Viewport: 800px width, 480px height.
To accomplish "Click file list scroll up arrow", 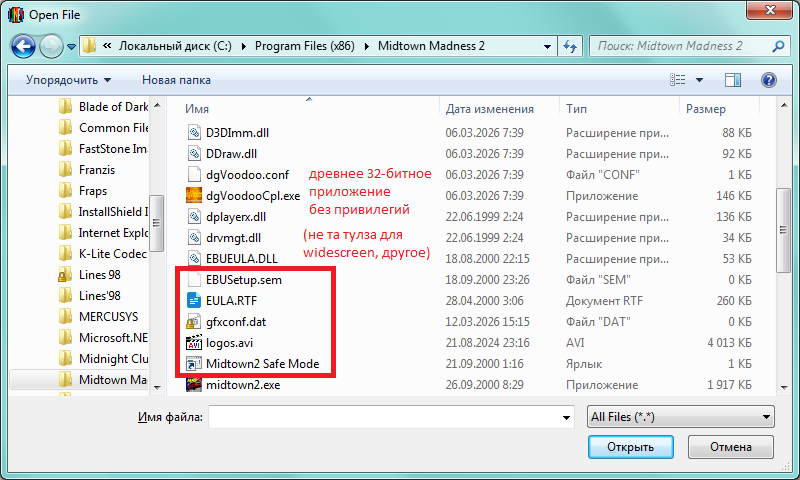I will 784,105.
